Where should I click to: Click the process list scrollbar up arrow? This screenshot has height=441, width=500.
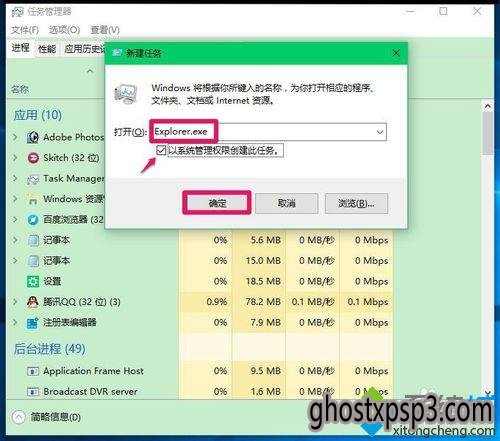click(x=488, y=106)
